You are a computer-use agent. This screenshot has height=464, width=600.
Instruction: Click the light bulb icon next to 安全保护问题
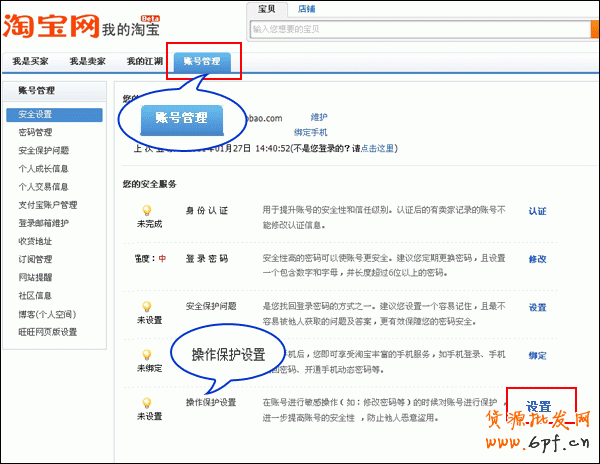[147, 306]
